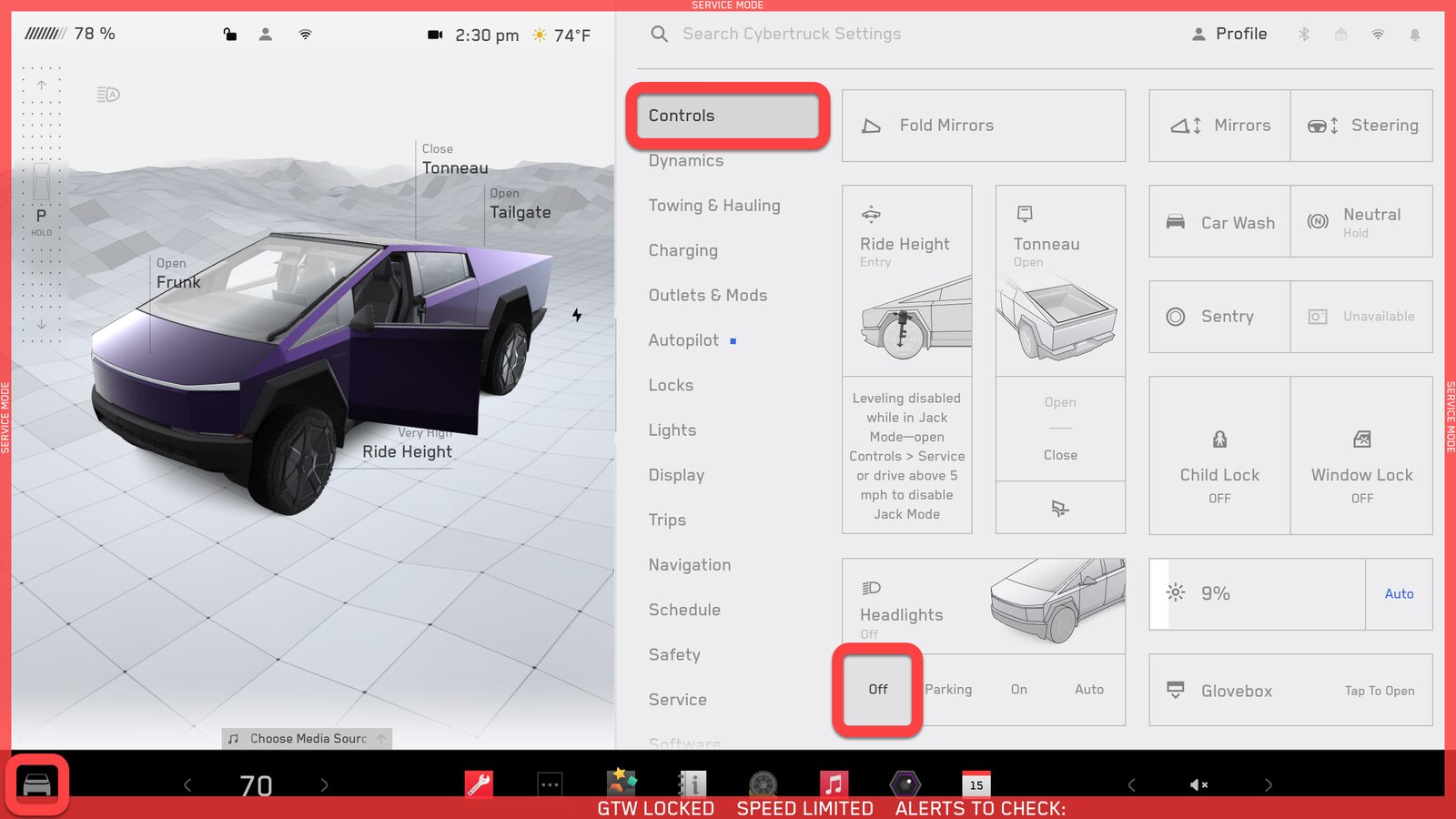The image size is (1456, 819).
Task: Toggle Window Lock
Action: point(1361,455)
